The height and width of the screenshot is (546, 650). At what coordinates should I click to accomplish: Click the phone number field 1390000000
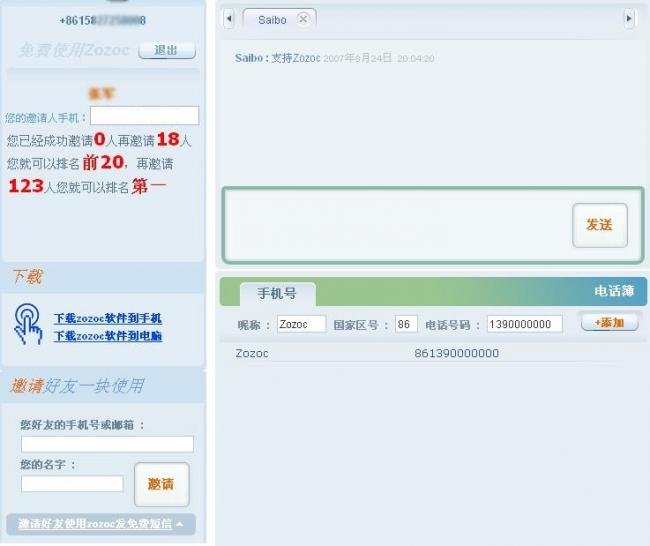(x=524, y=324)
